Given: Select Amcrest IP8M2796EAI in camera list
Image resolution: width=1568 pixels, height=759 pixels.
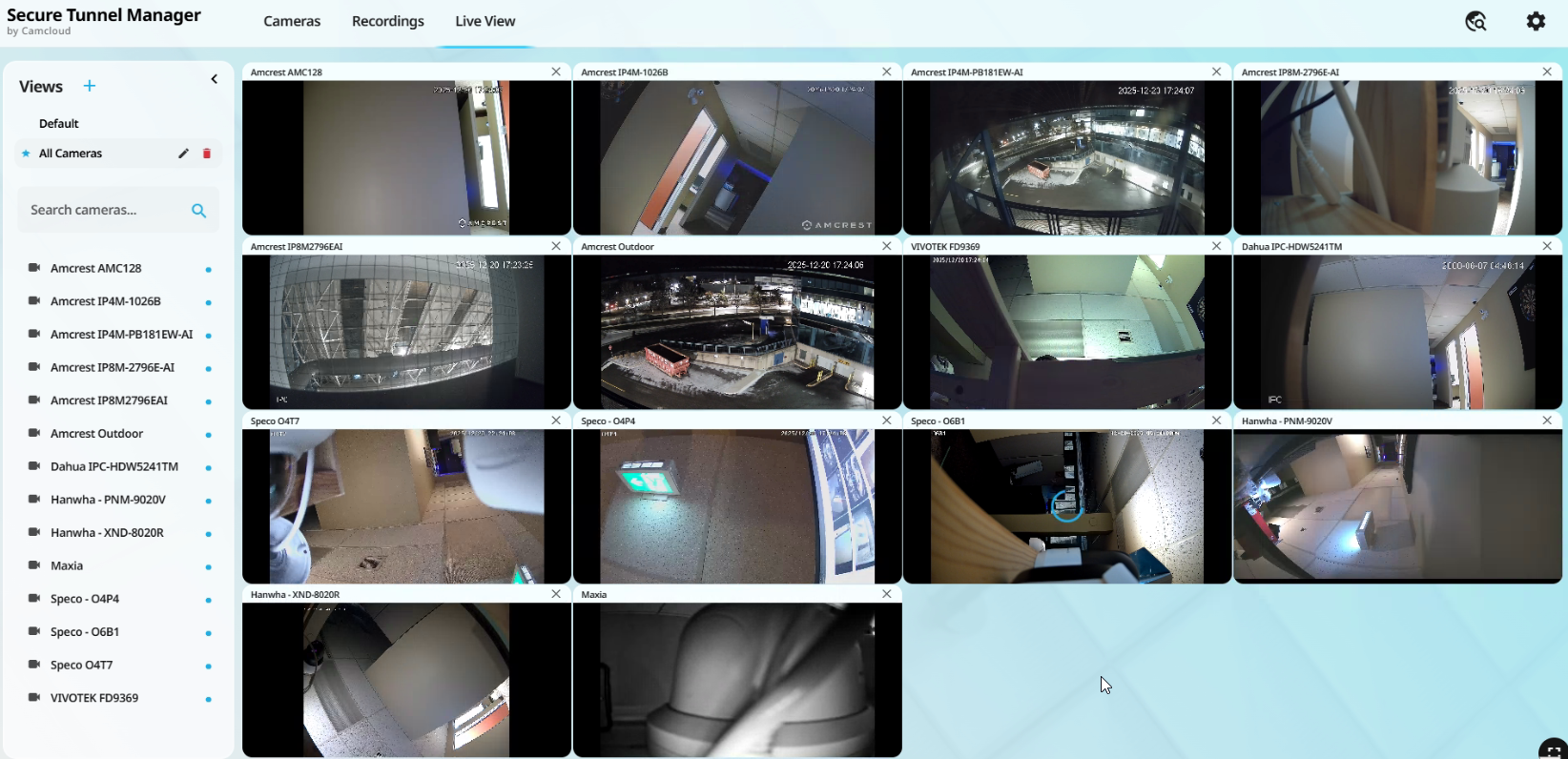Looking at the screenshot, I should pyautogui.click(x=119, y=400).
